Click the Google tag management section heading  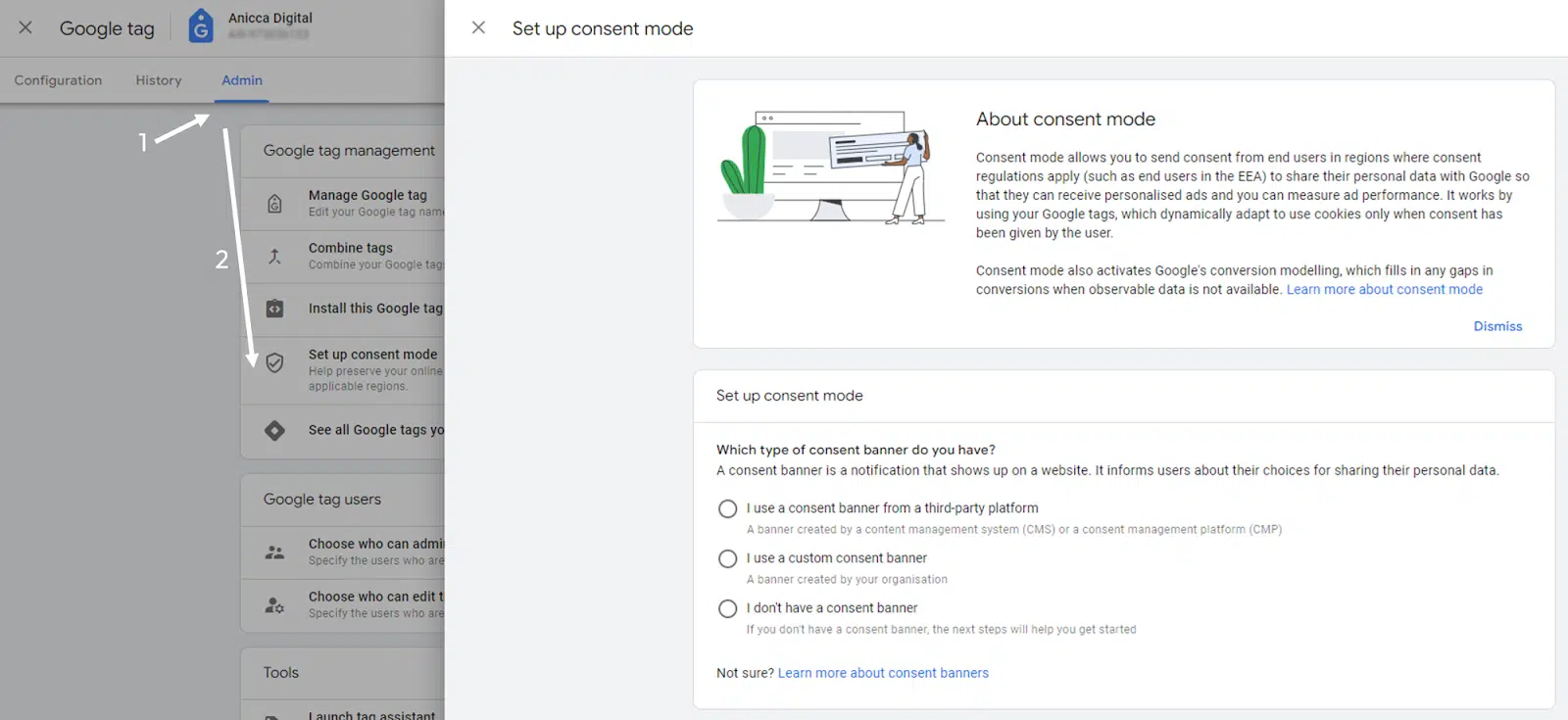tap(349, 150)
